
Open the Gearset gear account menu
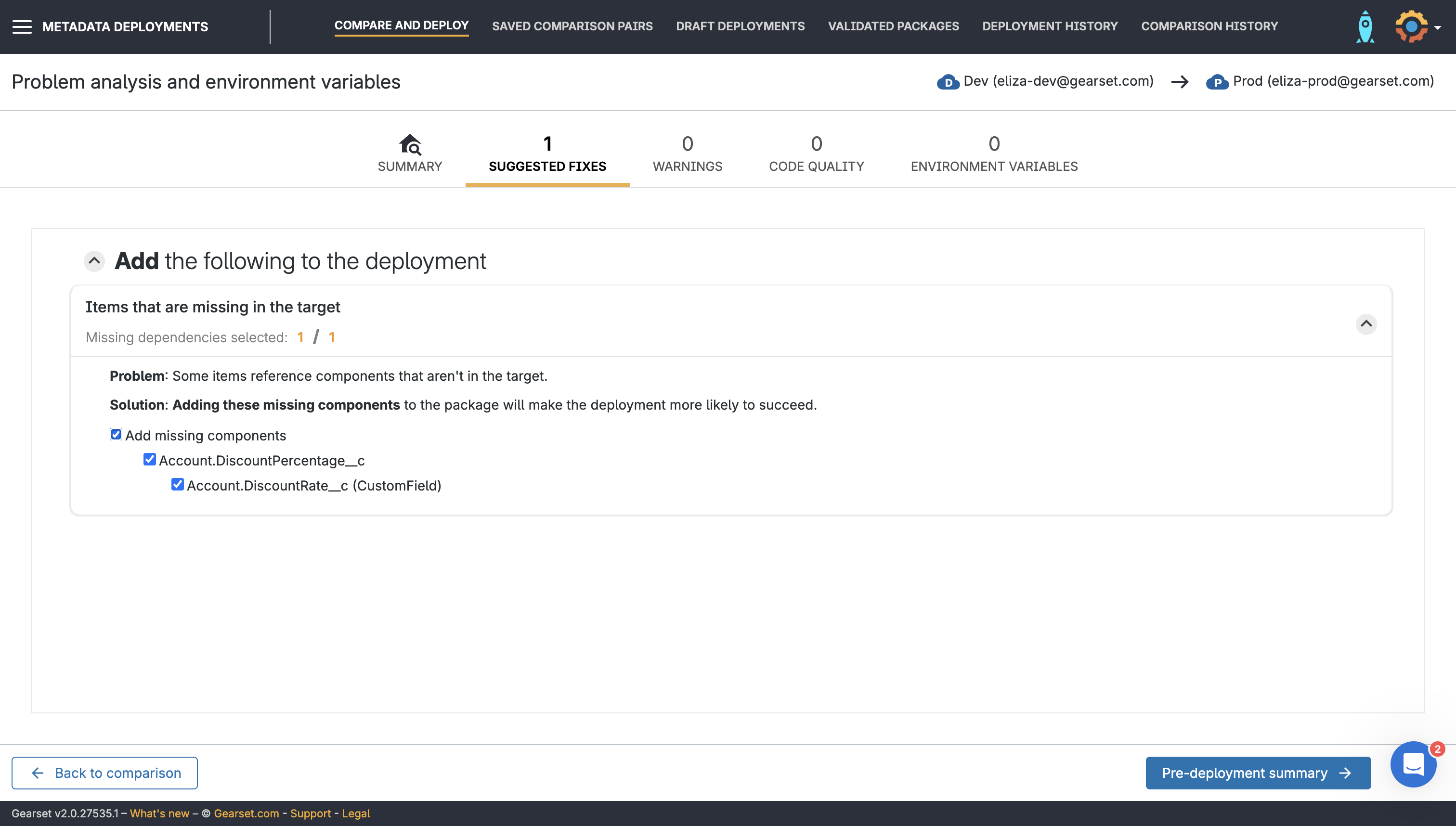(1411, 26)
